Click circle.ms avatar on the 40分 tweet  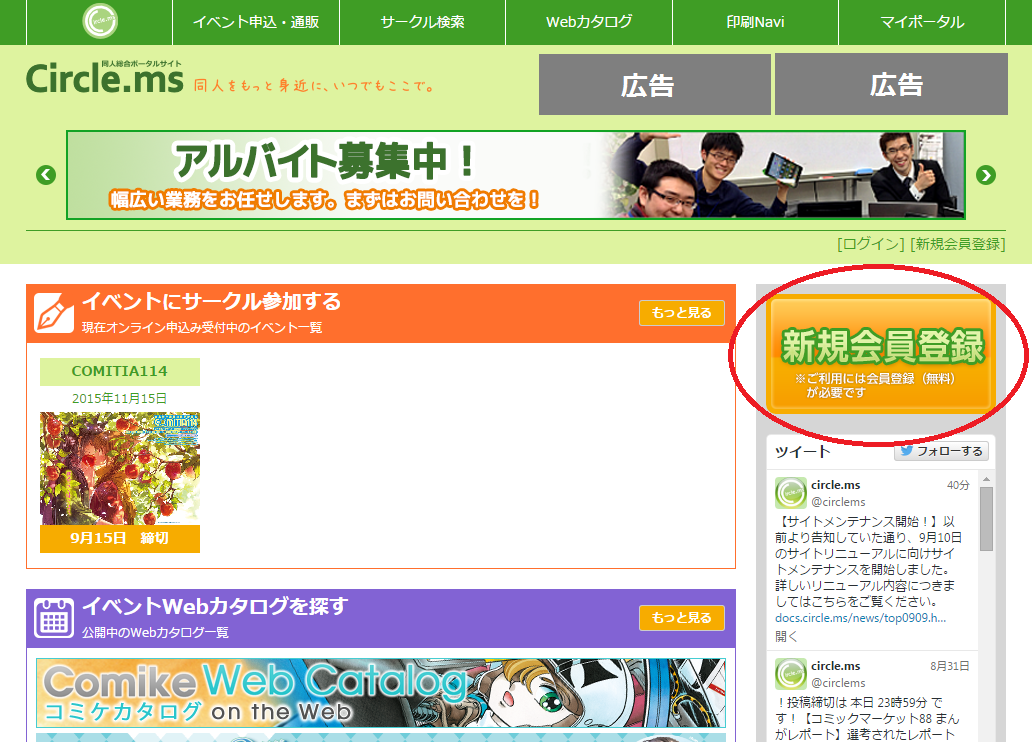pyautogui.click(x=790, y=493)
